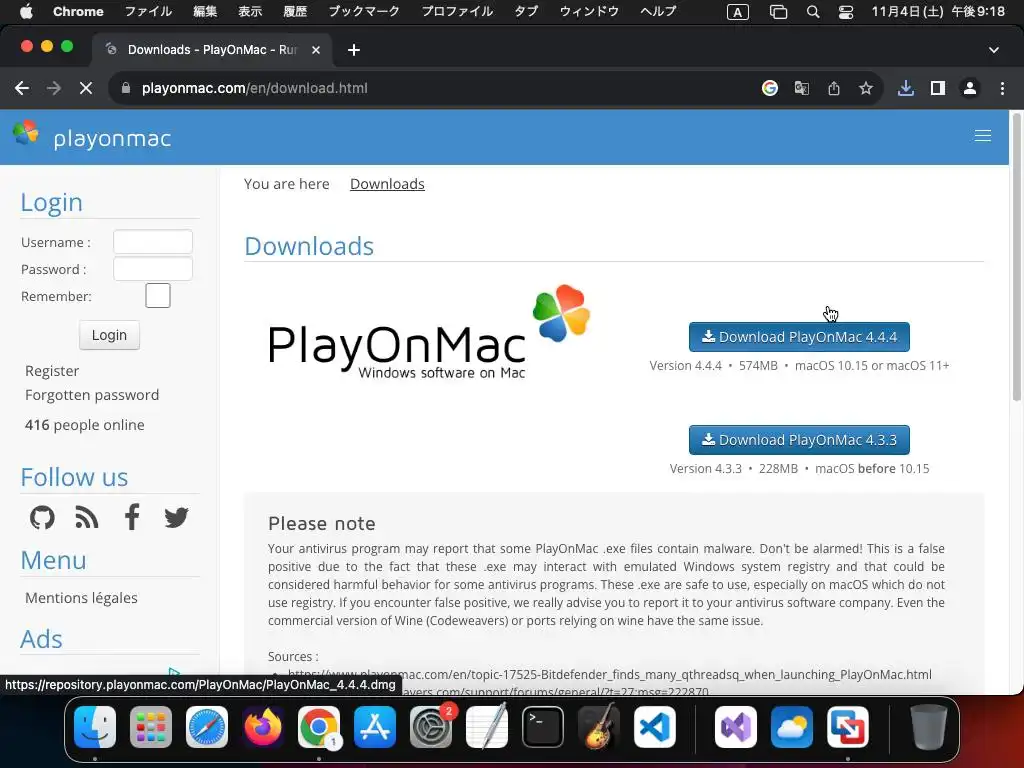Open the Forgotten password link
Viewport: 1024px width, 768px height.
[x=92, y=395]
